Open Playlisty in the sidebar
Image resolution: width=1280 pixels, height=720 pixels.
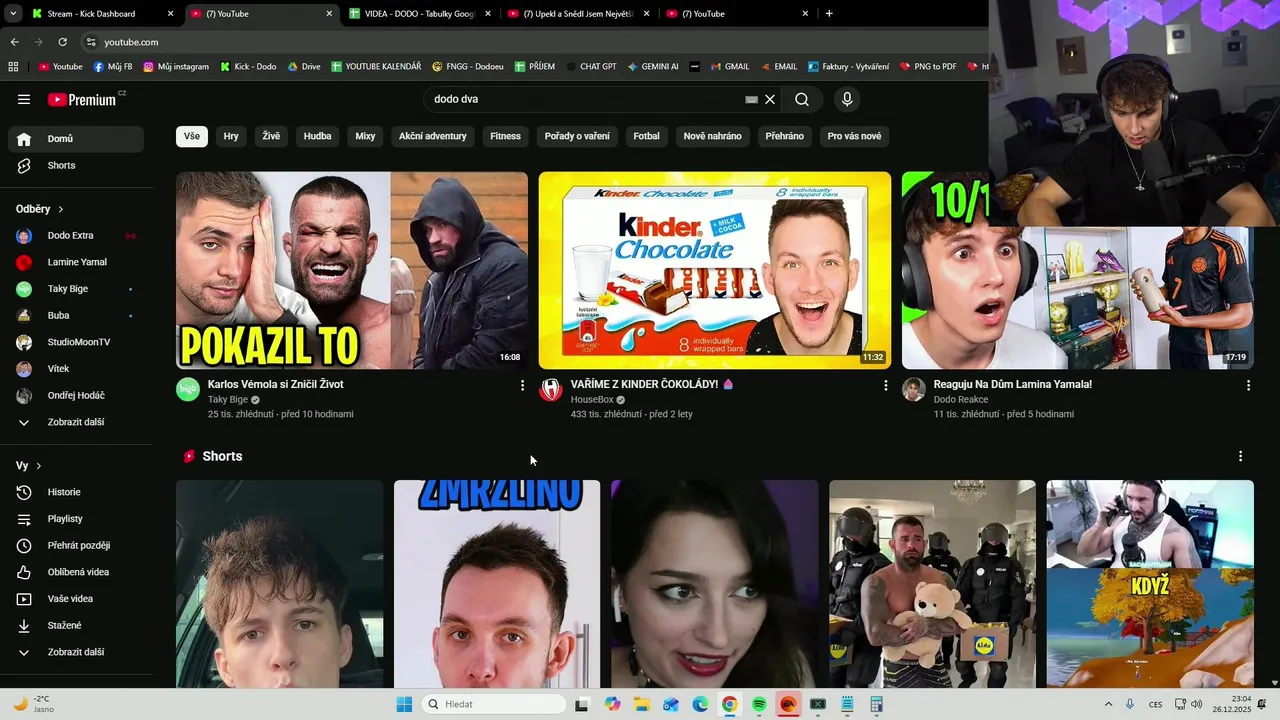(x=76, y=519)
